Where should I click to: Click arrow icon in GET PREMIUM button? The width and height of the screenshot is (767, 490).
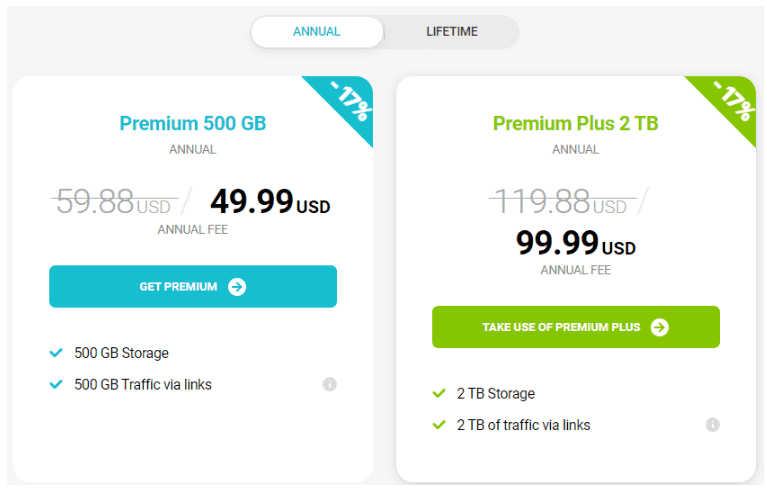(237, 287)
